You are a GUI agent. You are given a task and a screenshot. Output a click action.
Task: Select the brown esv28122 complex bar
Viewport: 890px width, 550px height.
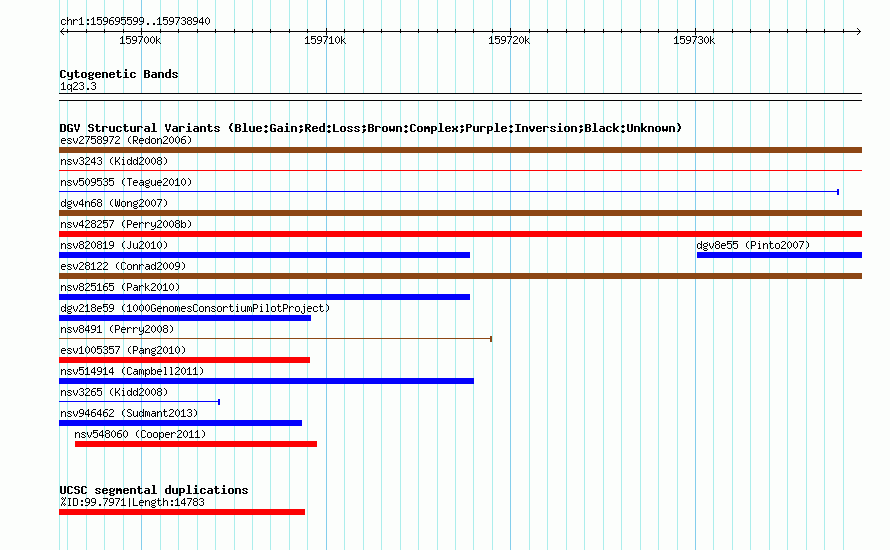(460, 276)
